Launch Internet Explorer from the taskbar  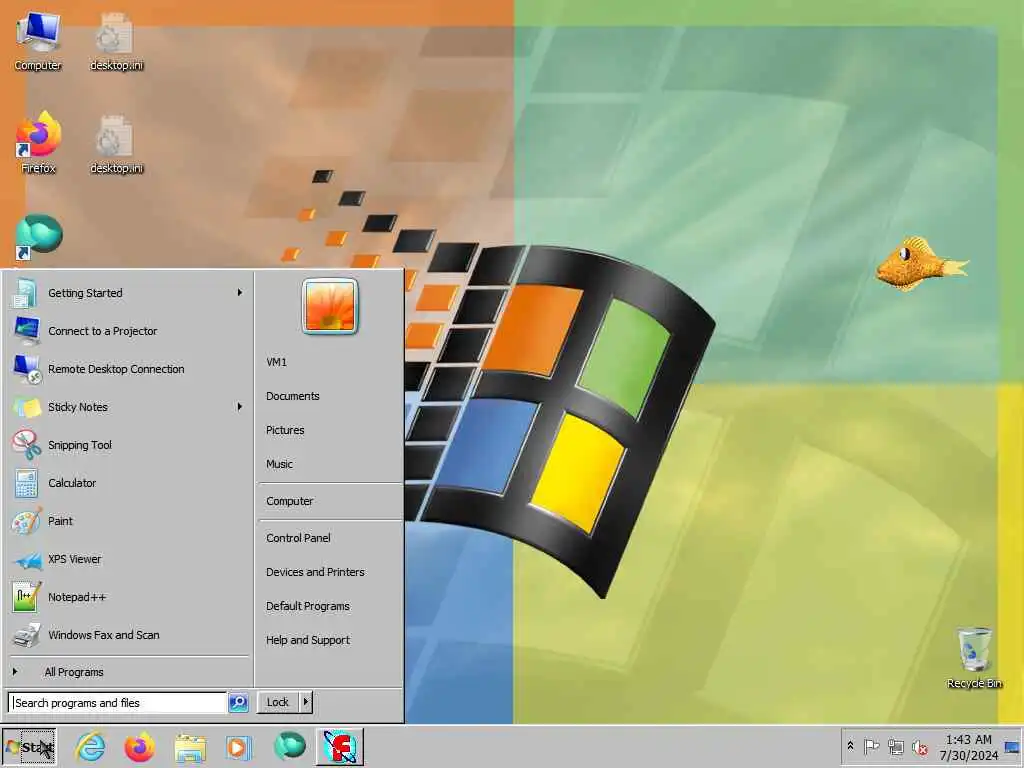[x=90, y=747]
